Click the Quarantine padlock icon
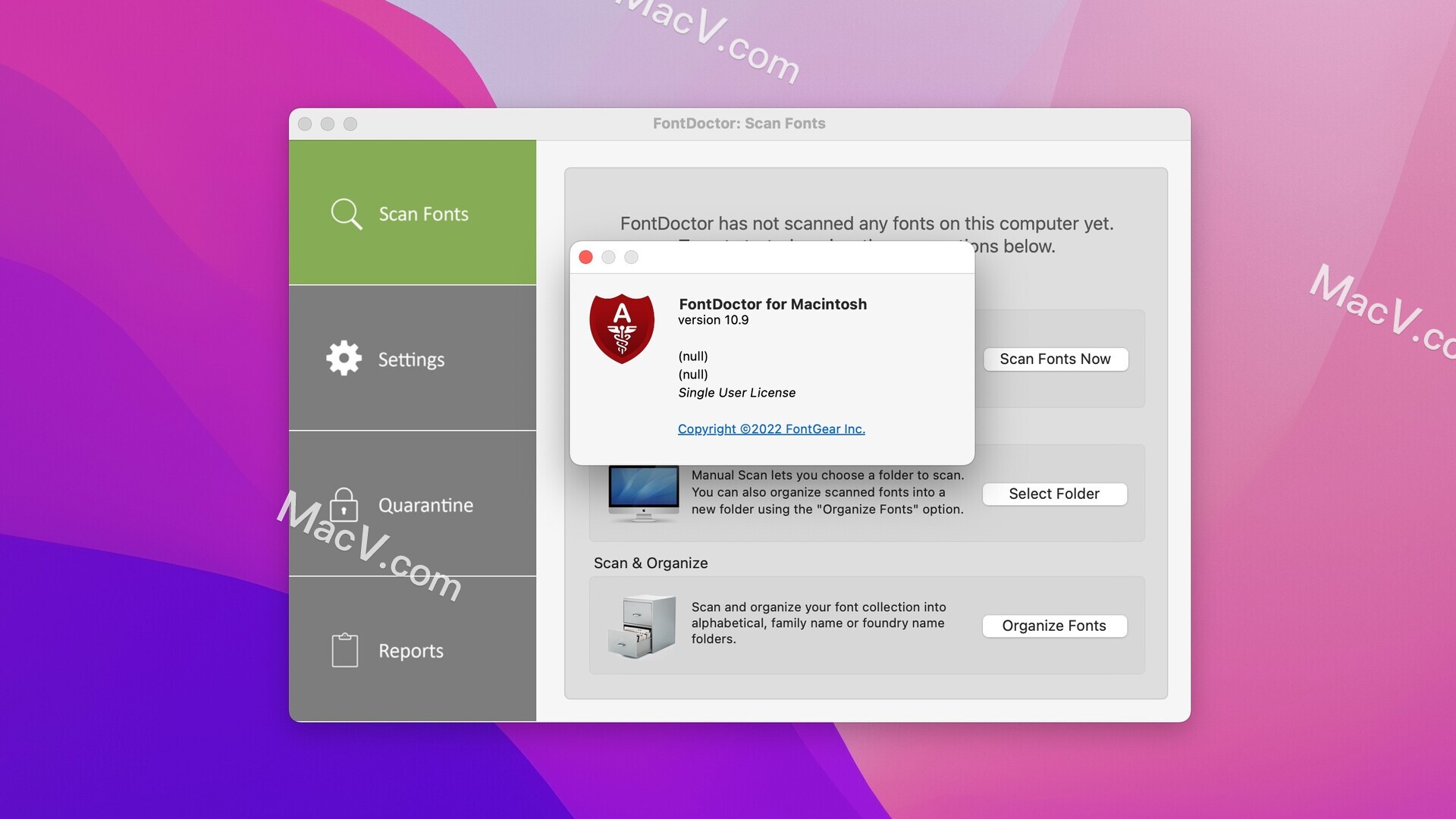The width and height of the screenshot is (1456, 819). pyautogui.click(x=344, y=504)
